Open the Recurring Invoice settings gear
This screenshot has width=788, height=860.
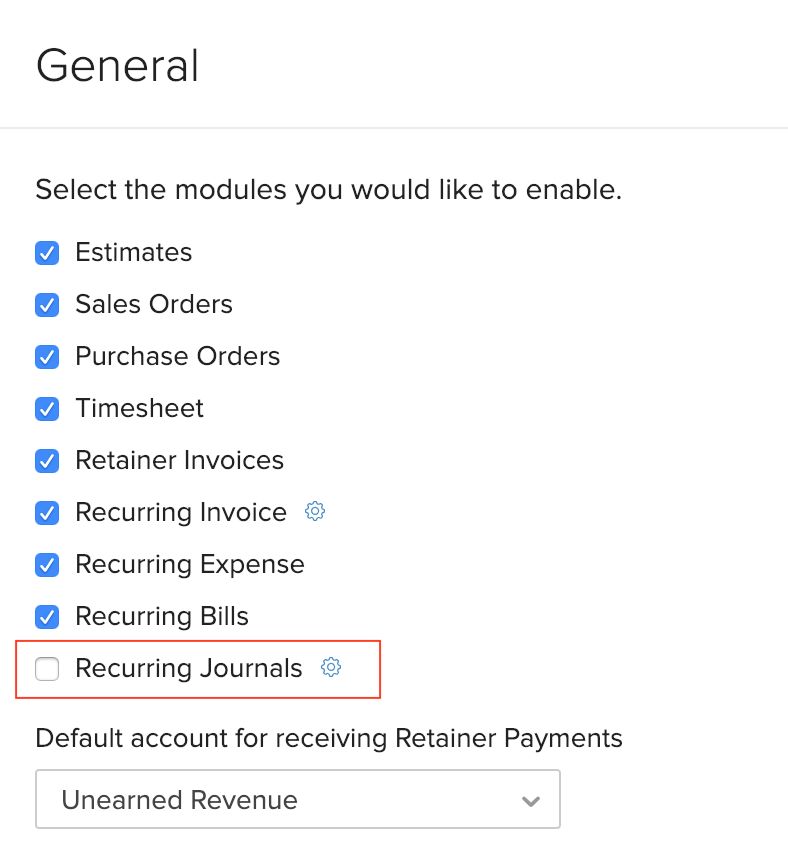click(315, 512)
